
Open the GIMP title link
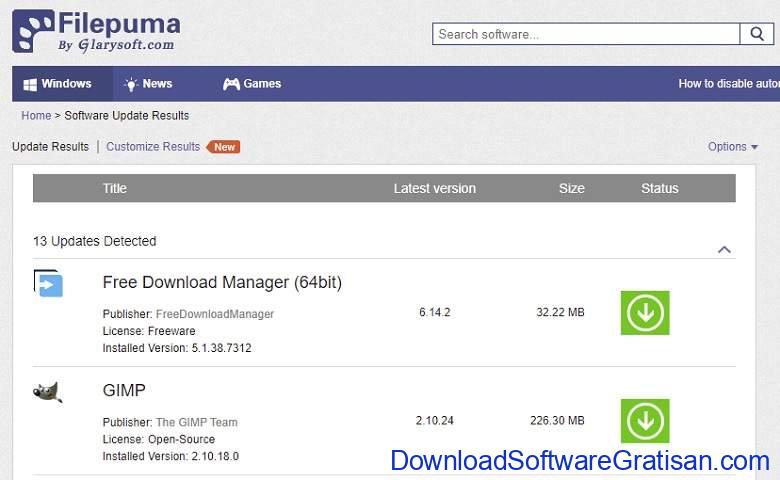tap(124, 390)
